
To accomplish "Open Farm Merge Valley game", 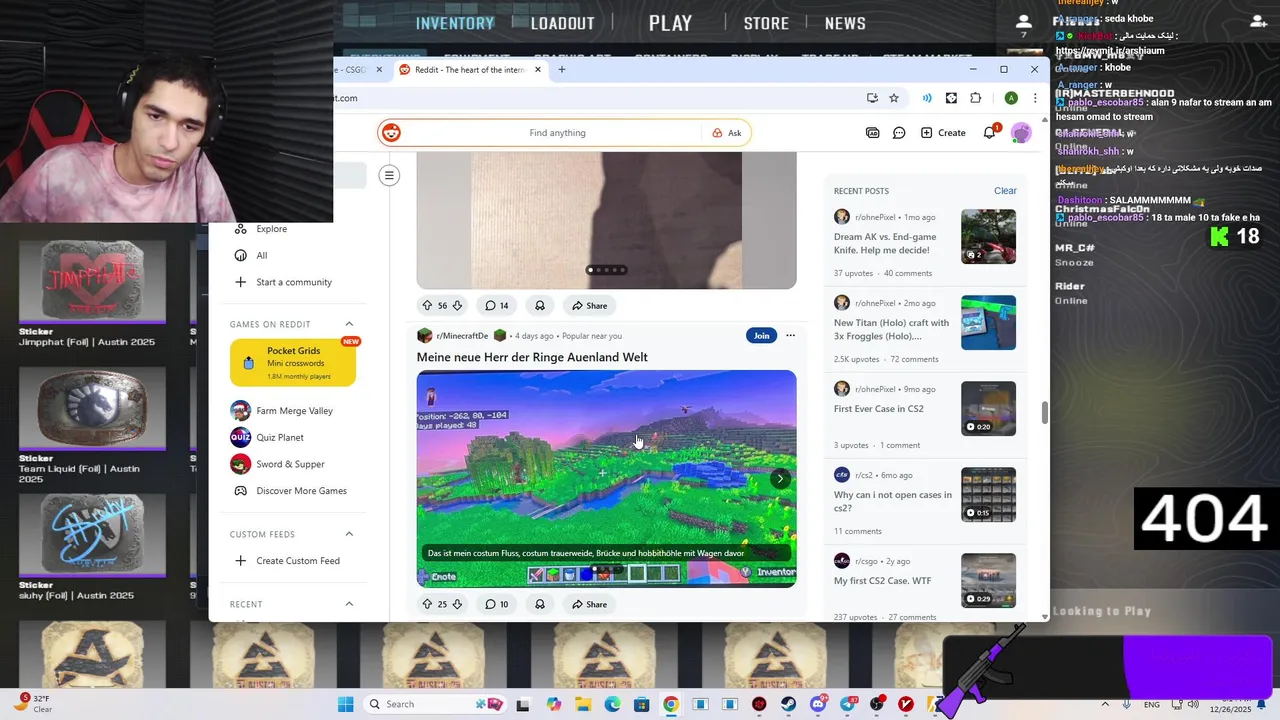I will 294,411.
